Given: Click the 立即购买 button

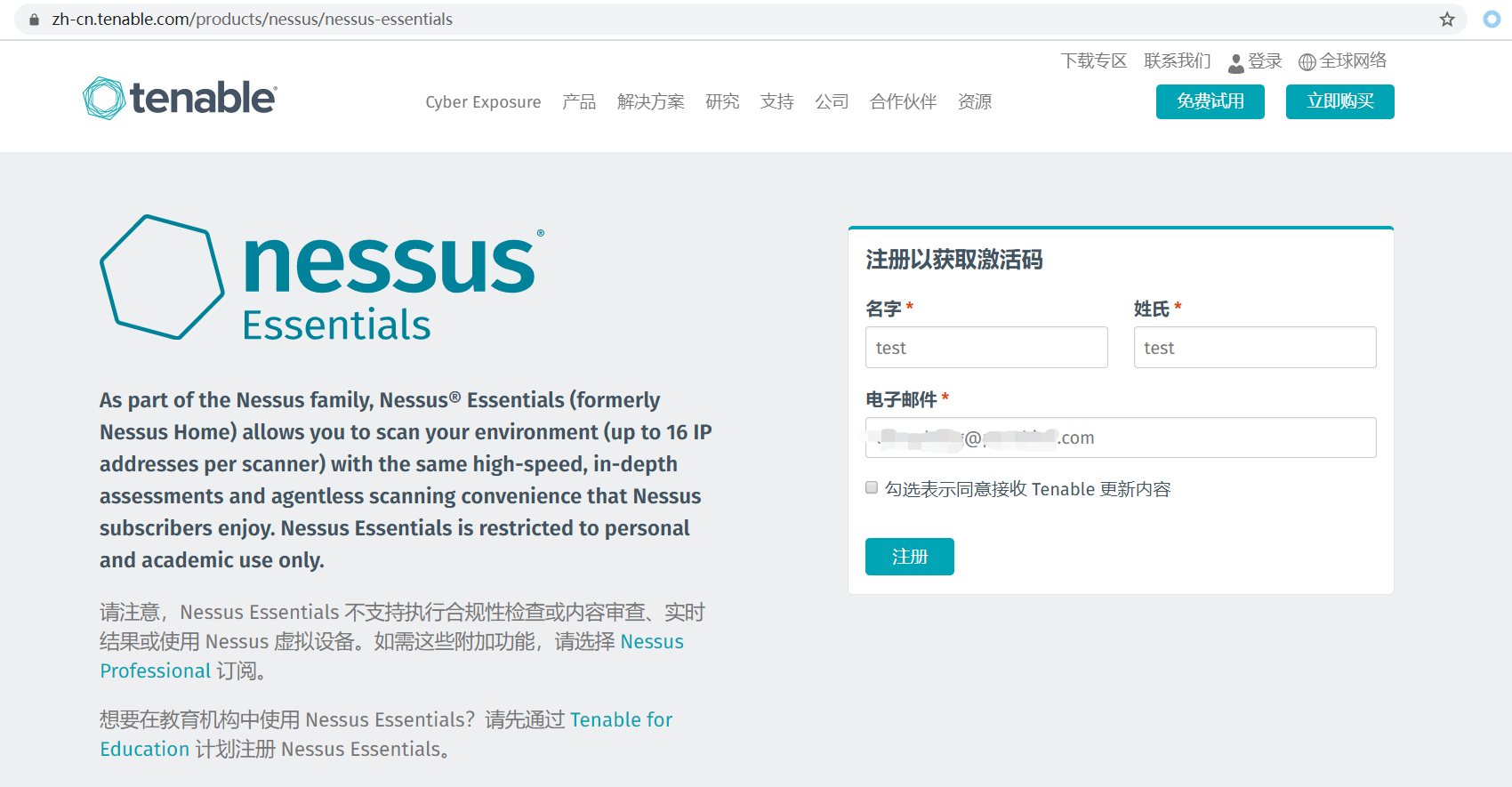Looking at the screenshot, I should pyautogui.click(x=1340, y=101).
